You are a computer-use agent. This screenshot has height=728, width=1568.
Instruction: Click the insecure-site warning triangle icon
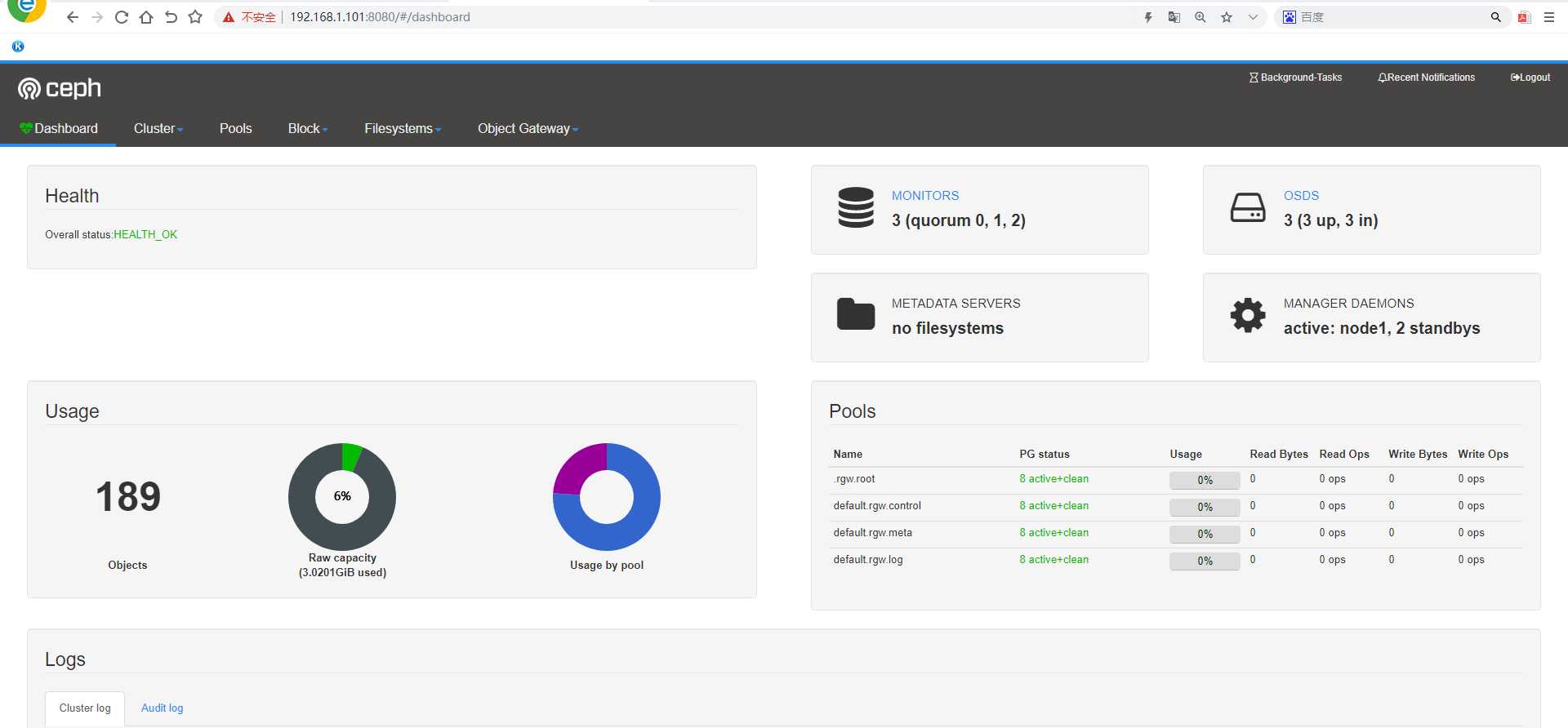click(229, 17)
